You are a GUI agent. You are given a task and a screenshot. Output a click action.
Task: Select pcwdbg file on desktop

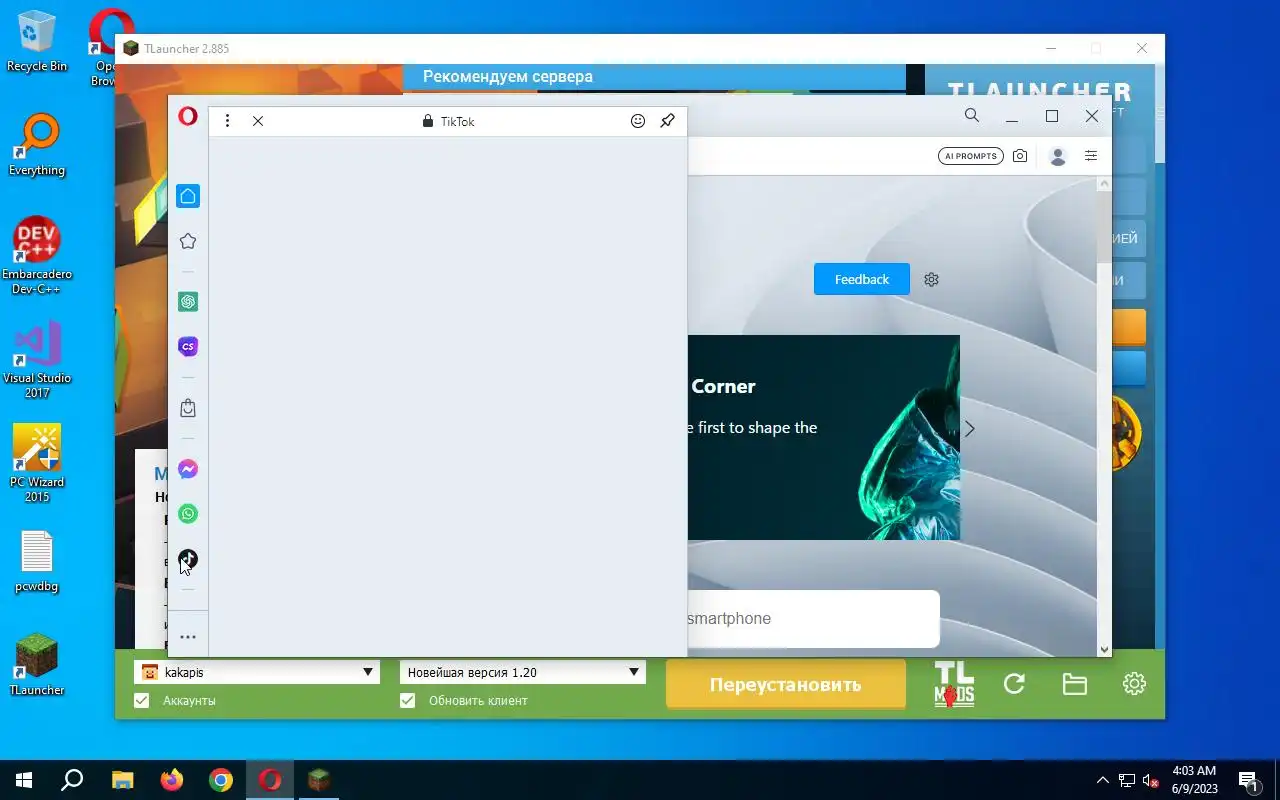point(37,561)
